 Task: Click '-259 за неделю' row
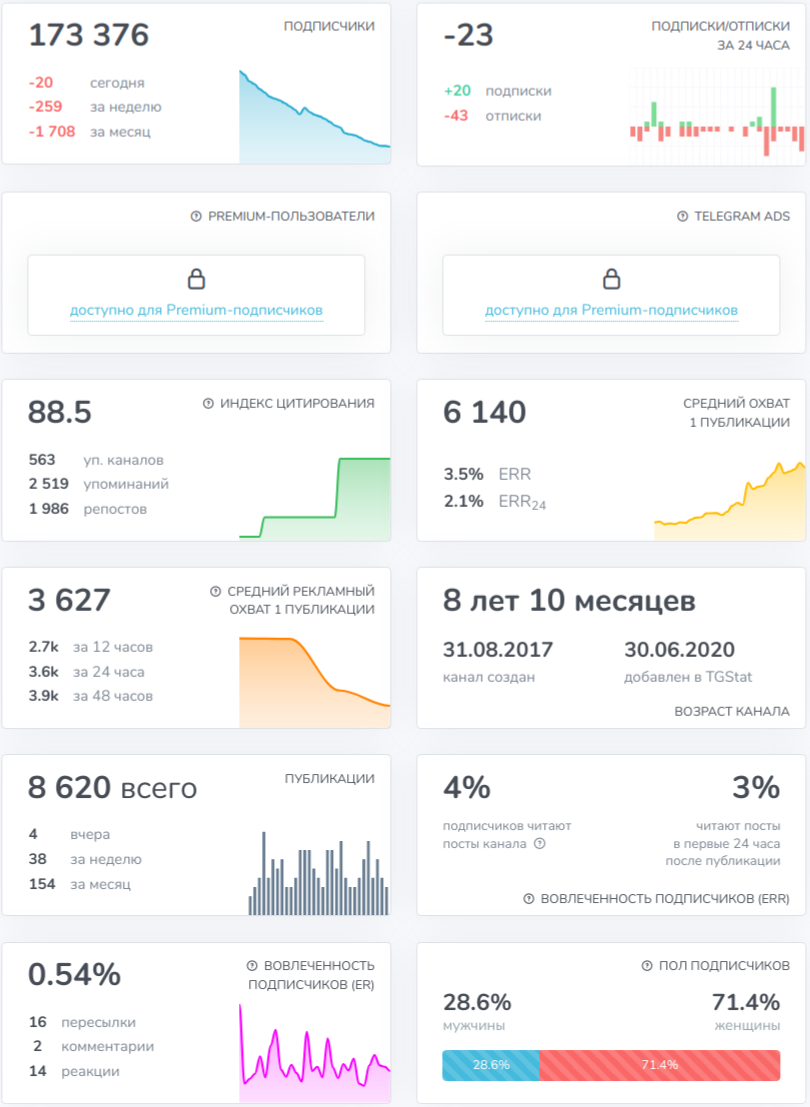point(95,107)
